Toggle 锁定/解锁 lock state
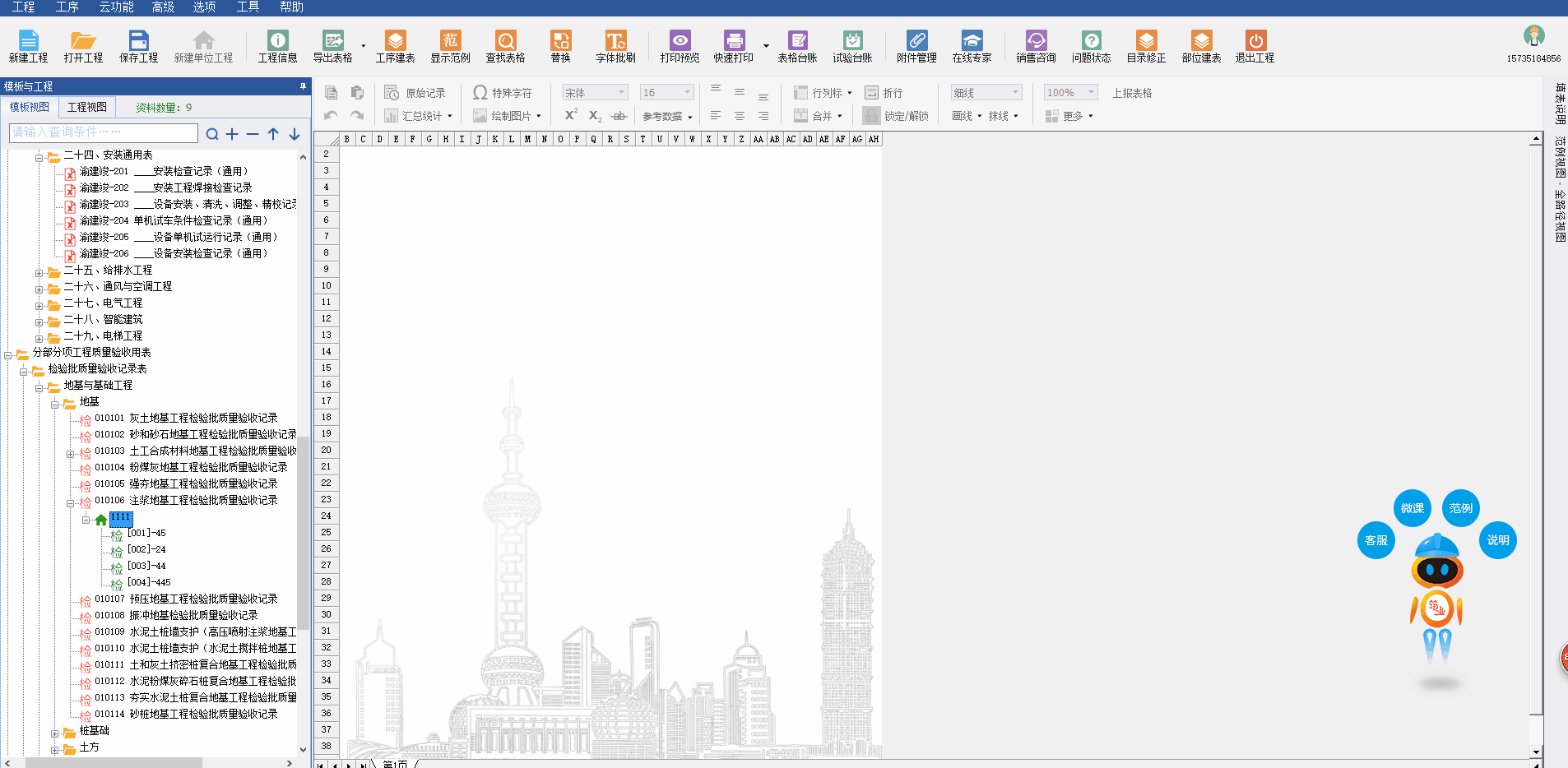The width and height of the screenshot is (1568, 768). pyautogui.click(x=897, y=116)
